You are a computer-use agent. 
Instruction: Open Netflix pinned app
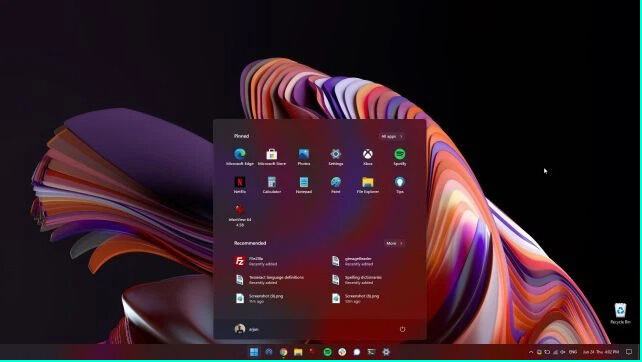point(240,185)
